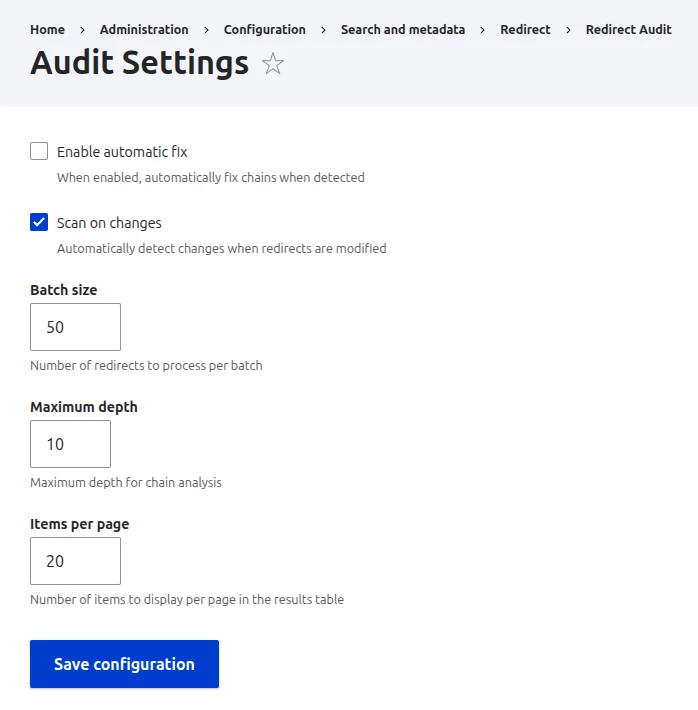Click the Maximum depth input field

pyautogui.click(x=70, y=444)
